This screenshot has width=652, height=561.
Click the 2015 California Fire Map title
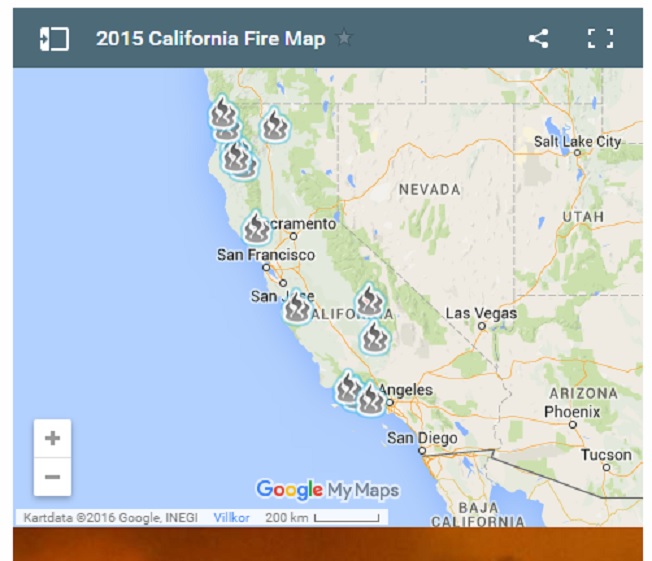click(x=210, y=39)
